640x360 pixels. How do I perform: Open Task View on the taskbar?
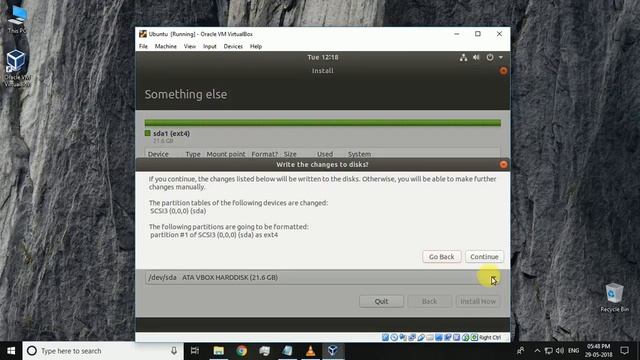coord(195,351)
